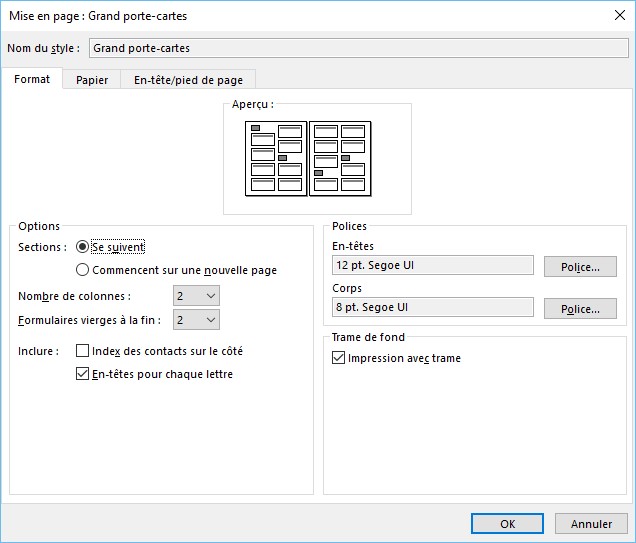Go to the En-tête/pied de page tab

(188, 80)
